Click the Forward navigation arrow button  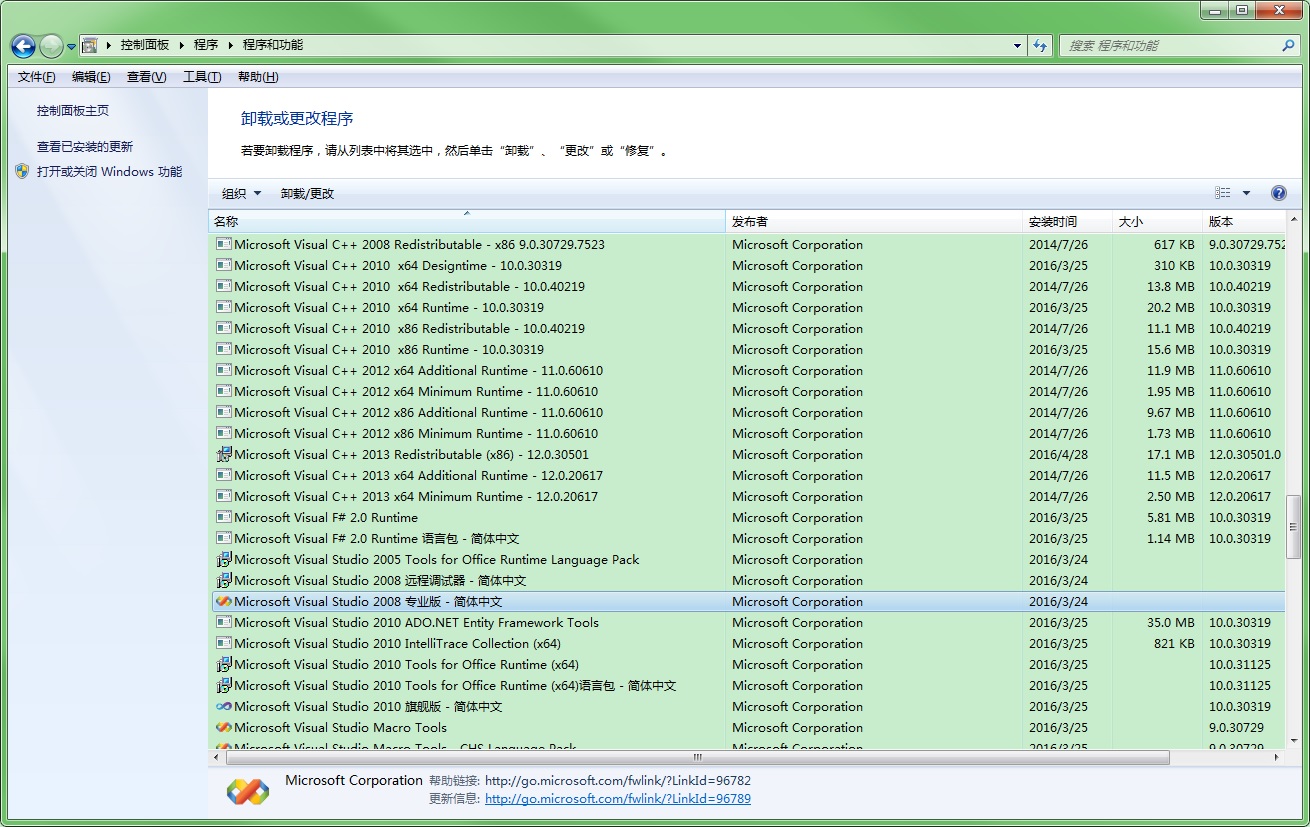click(x=51, y=46)
